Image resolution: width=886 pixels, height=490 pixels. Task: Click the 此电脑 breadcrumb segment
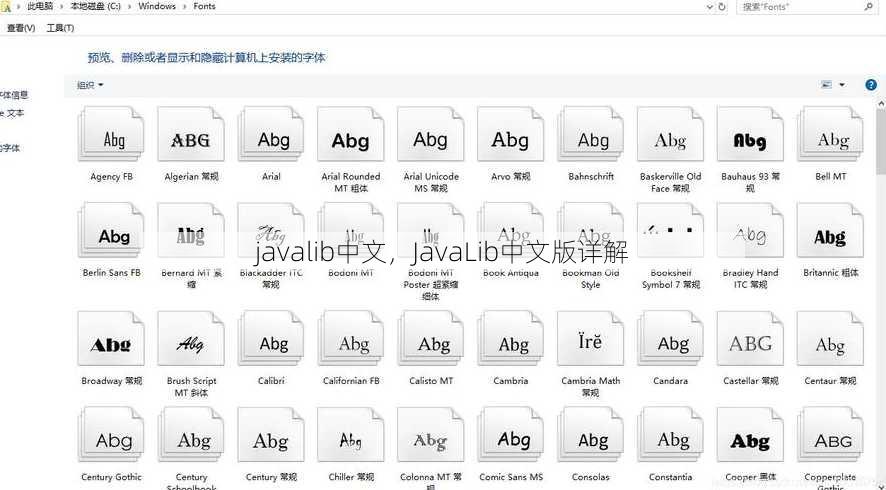click(x=40, y=6)
